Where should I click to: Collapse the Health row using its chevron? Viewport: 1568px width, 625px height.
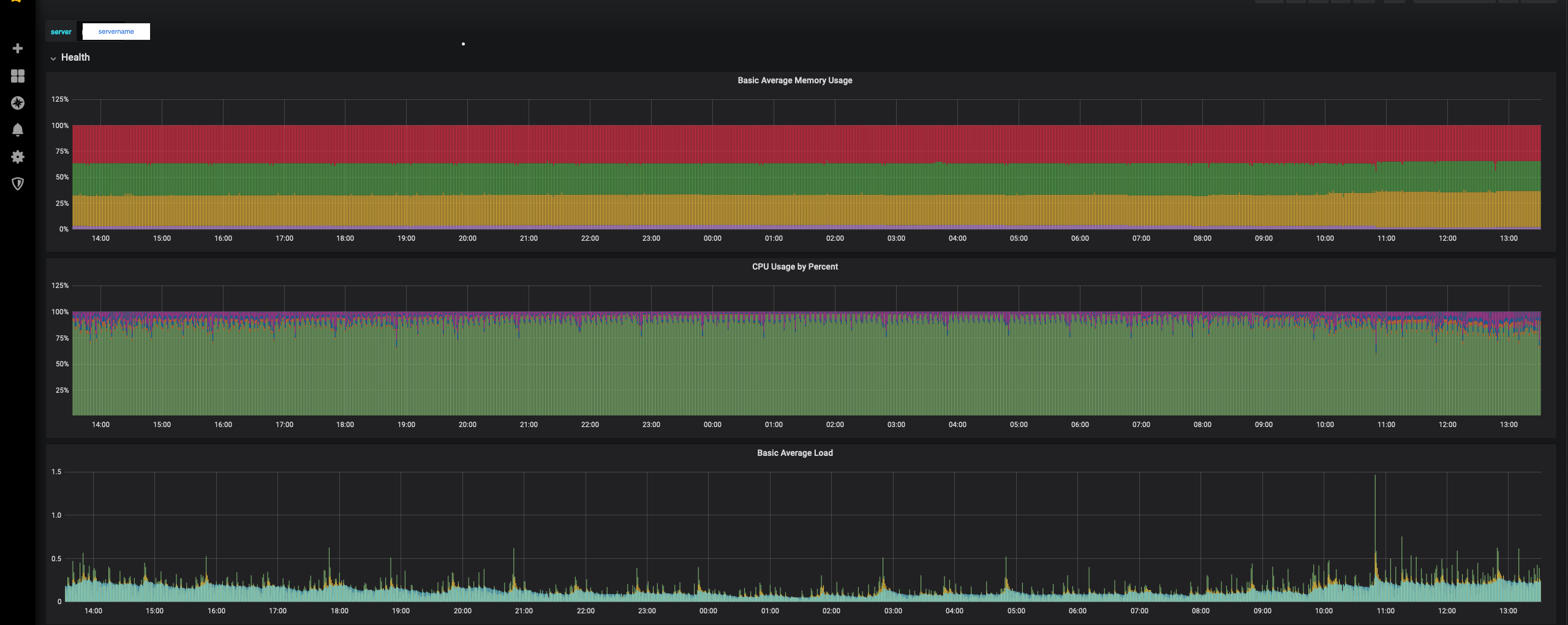coord(53,58)
